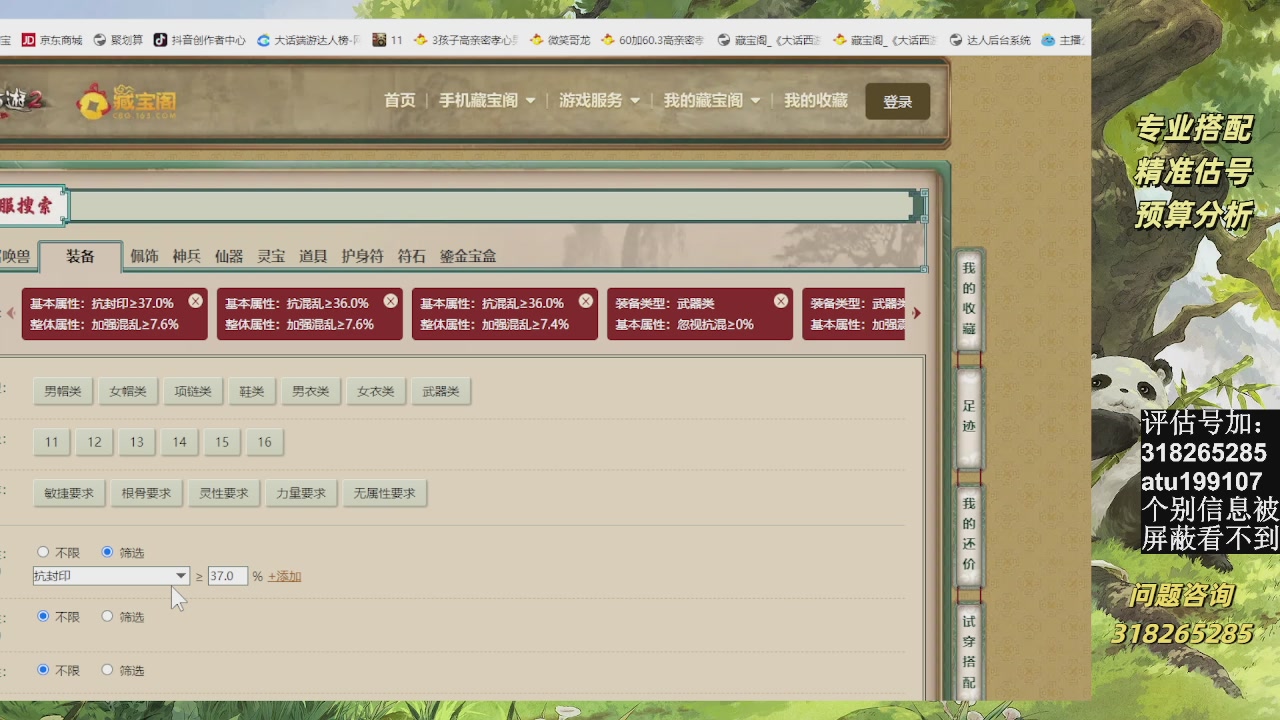Open the 主播 bookmark
The width and height of the screenshot is (1280, 720).
(1062, 40)
